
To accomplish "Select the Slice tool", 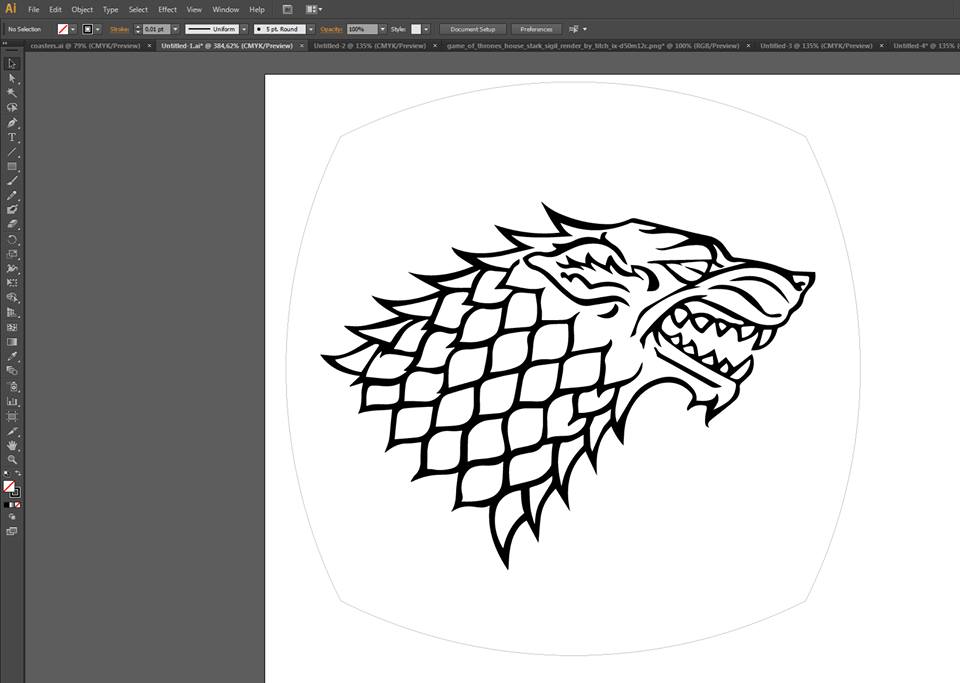I will (x=12, y=431).
